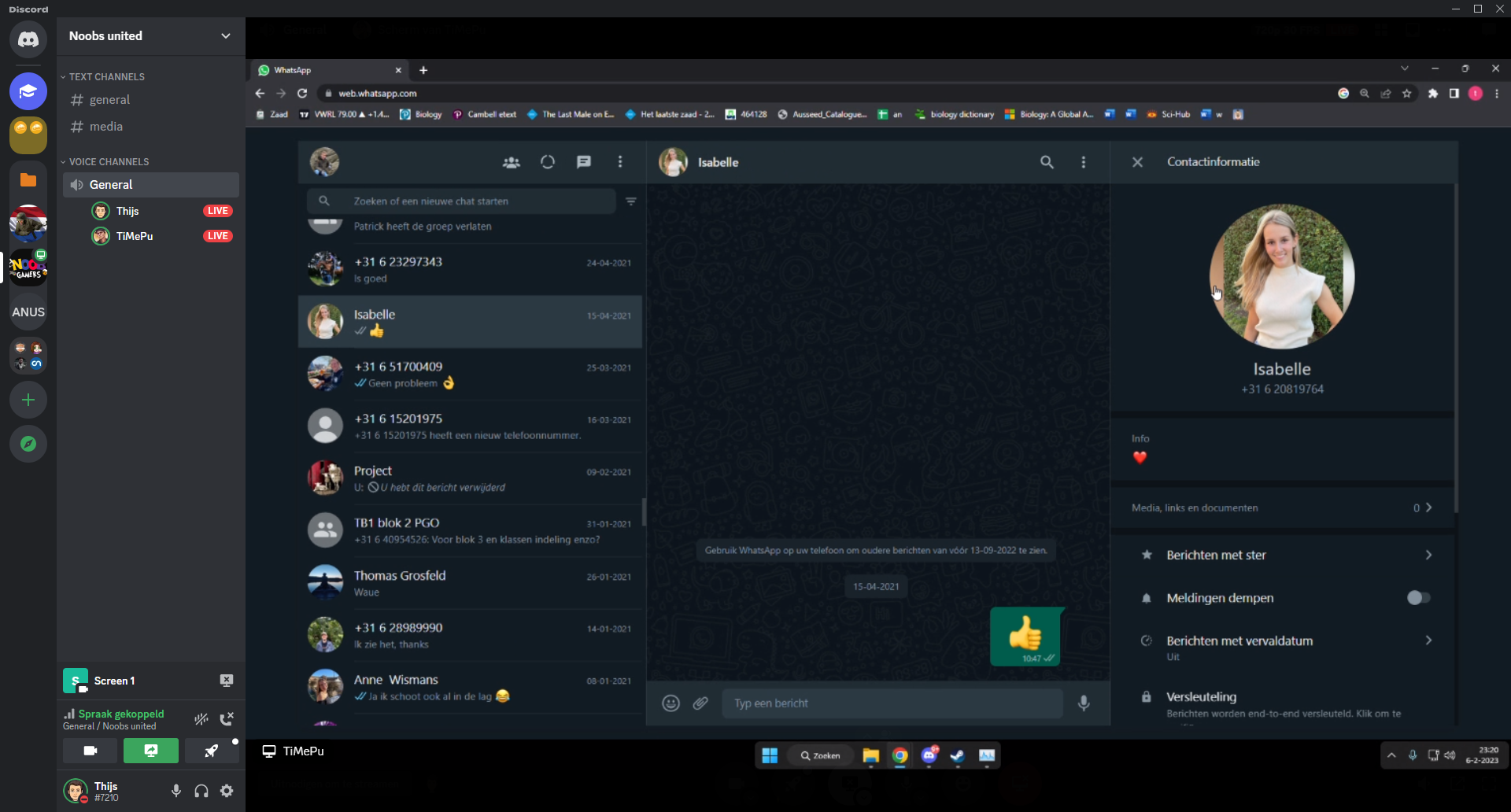The height and width of the screenshot is (812, 1511).
Task: Disconnect from voice channel
Action: (227, 718)
